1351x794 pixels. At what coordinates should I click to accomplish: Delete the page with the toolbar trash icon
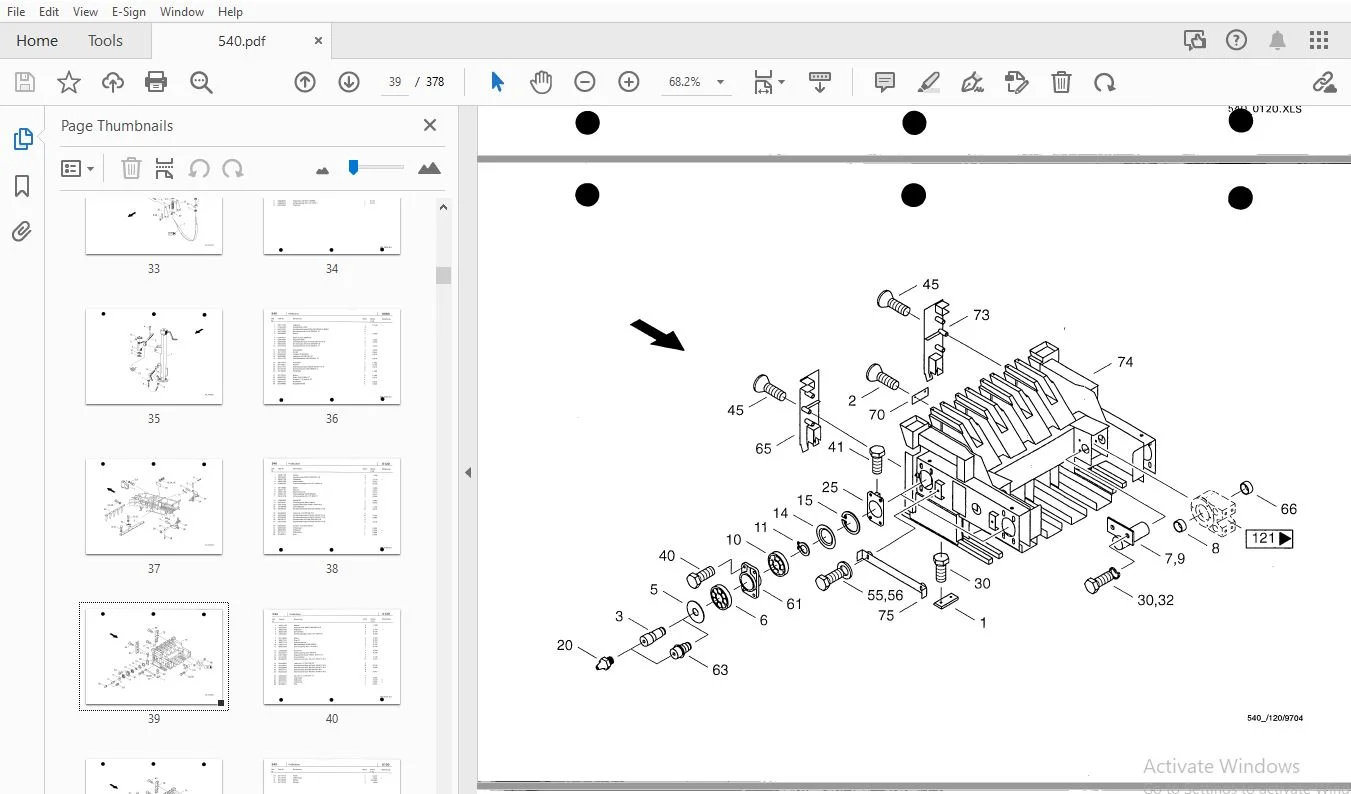point(1061,82)
